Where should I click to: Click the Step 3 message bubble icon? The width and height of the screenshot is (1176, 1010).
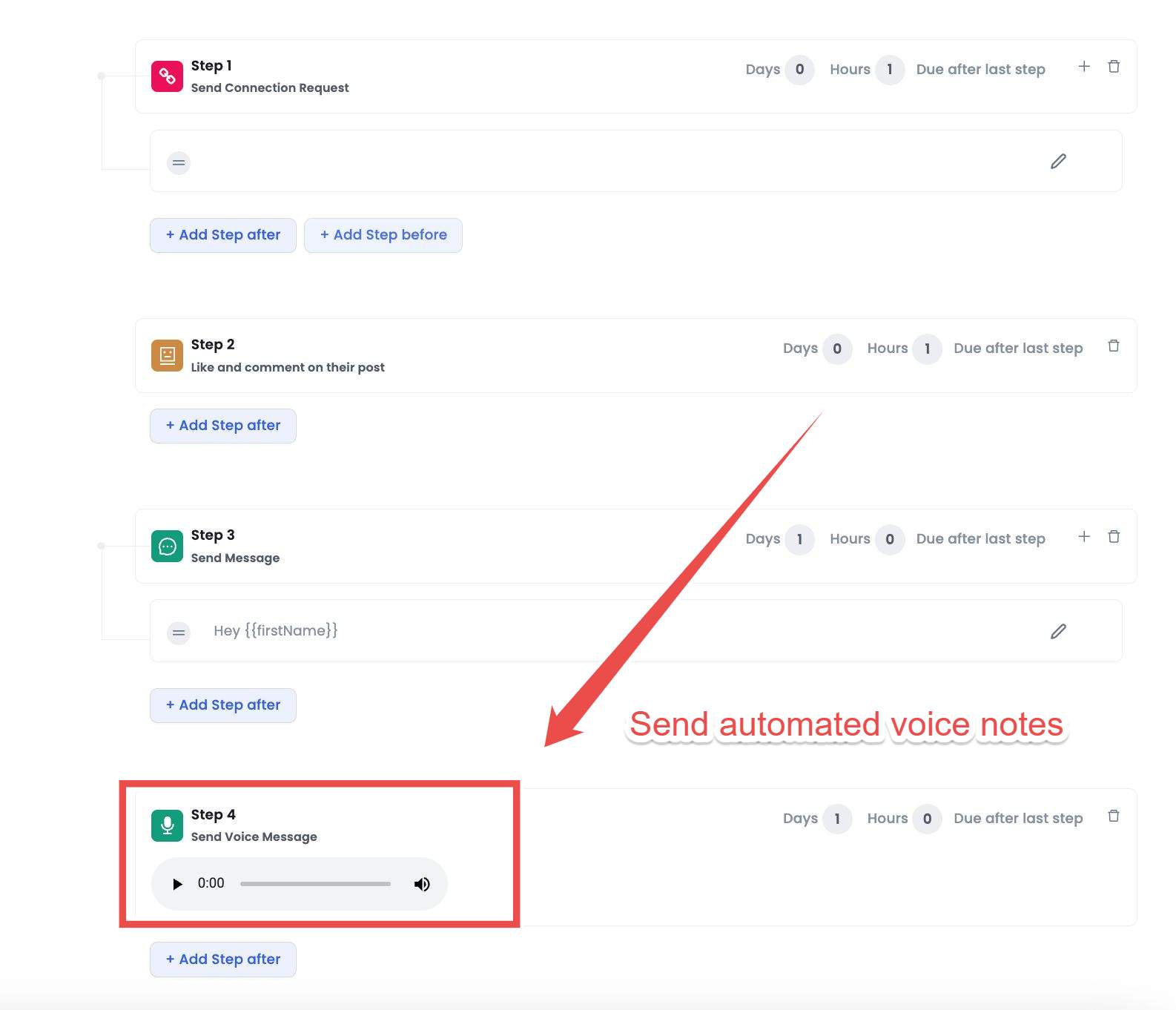(167, 547)
